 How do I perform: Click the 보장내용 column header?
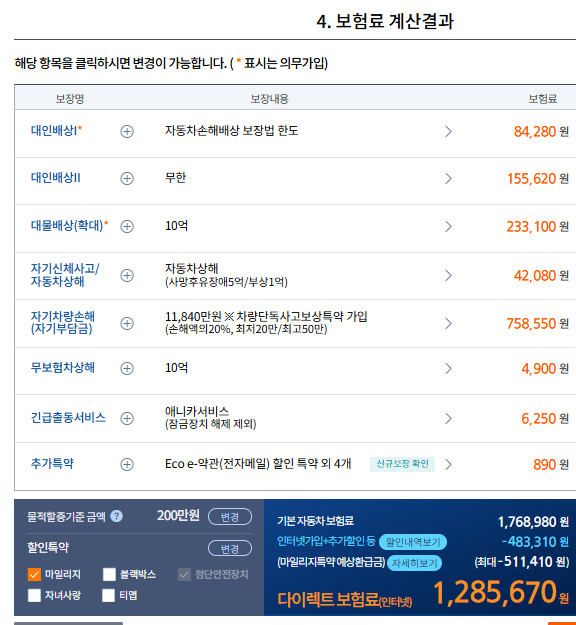point(269,98)
